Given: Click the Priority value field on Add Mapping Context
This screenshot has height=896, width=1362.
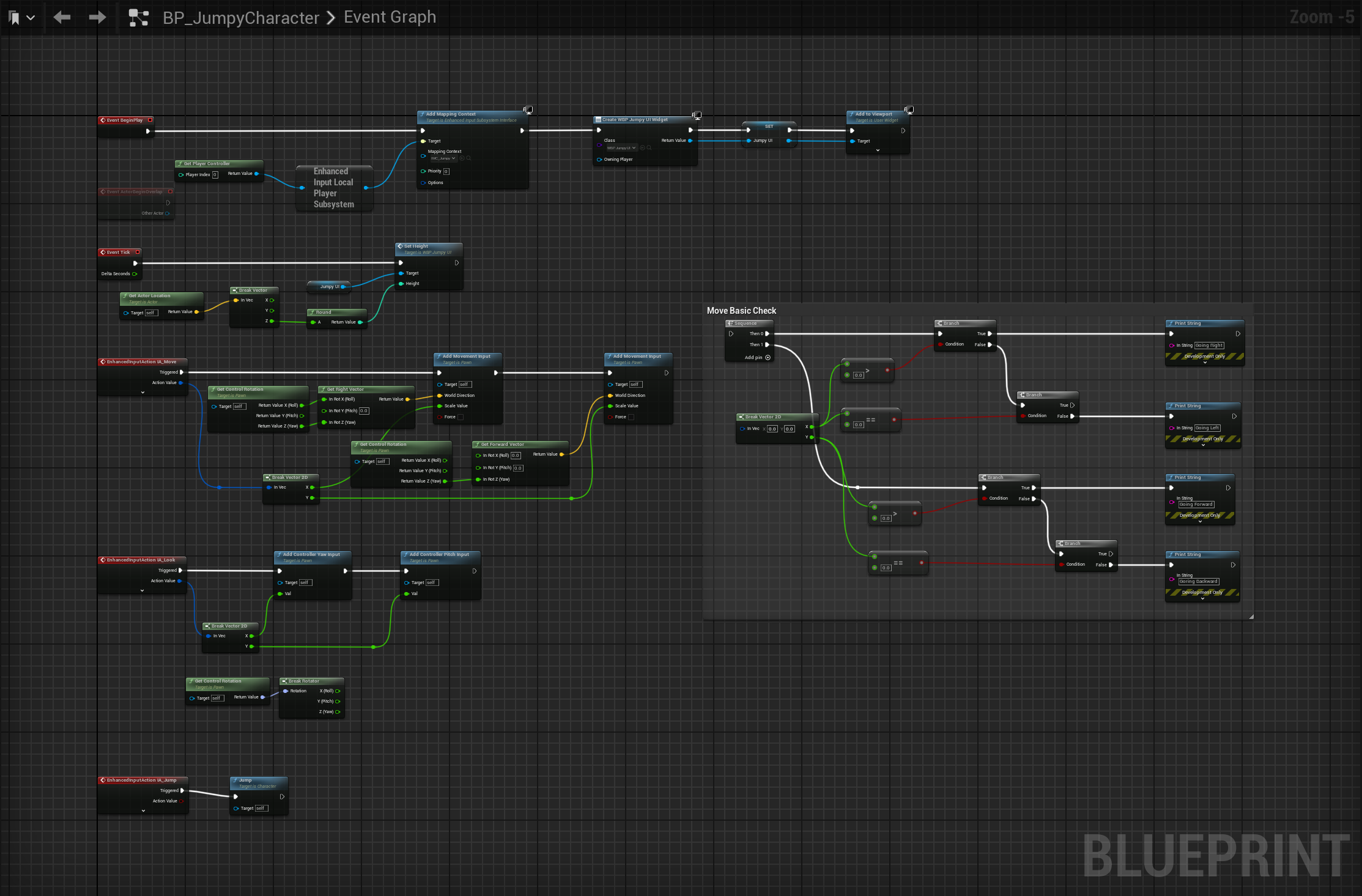Looking at the screenshot, I should [446, 171].
